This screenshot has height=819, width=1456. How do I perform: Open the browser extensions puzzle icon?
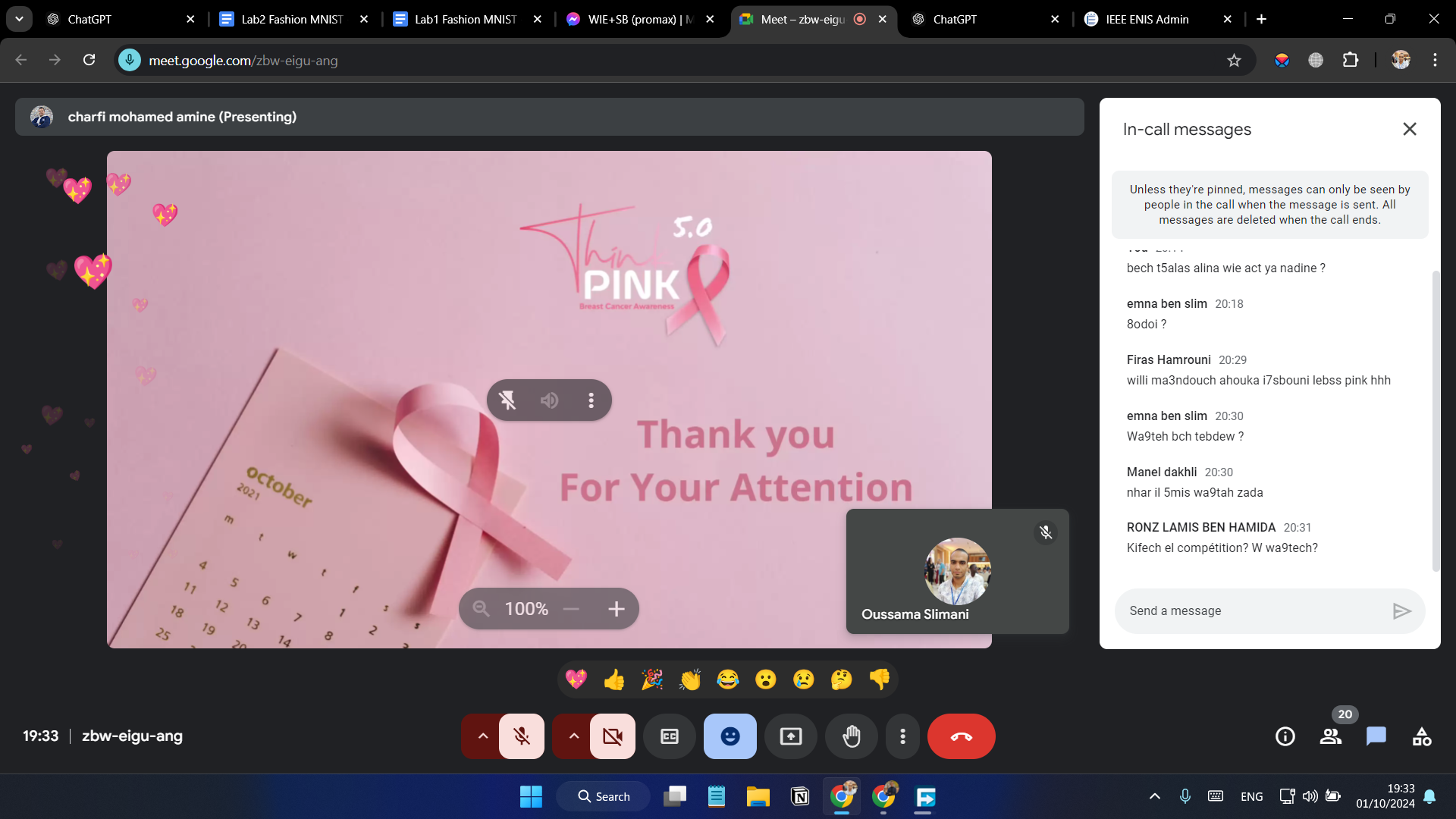[1351, 60]
